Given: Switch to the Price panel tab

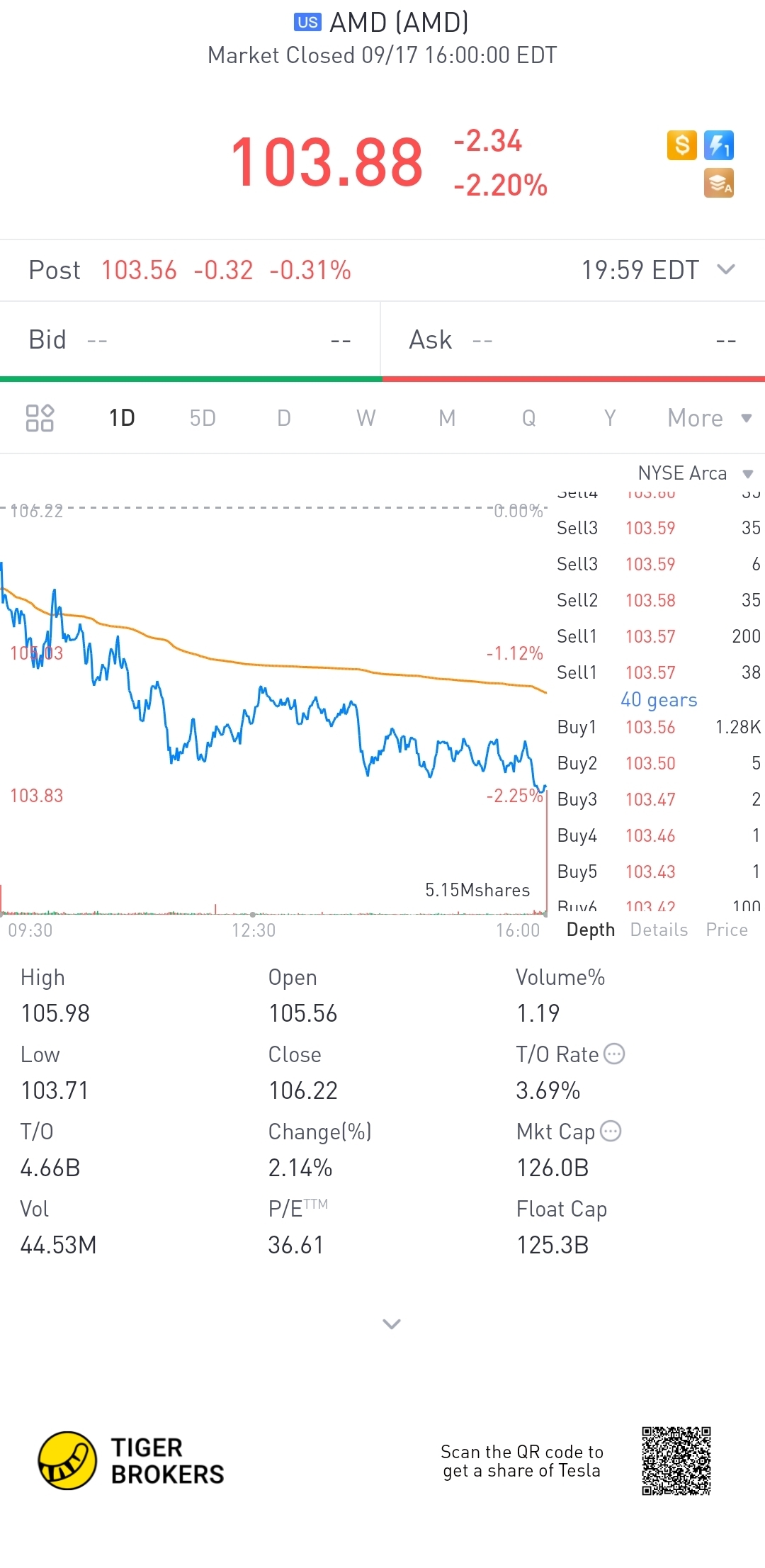Looking at the screenshot, I should [727, 930].
